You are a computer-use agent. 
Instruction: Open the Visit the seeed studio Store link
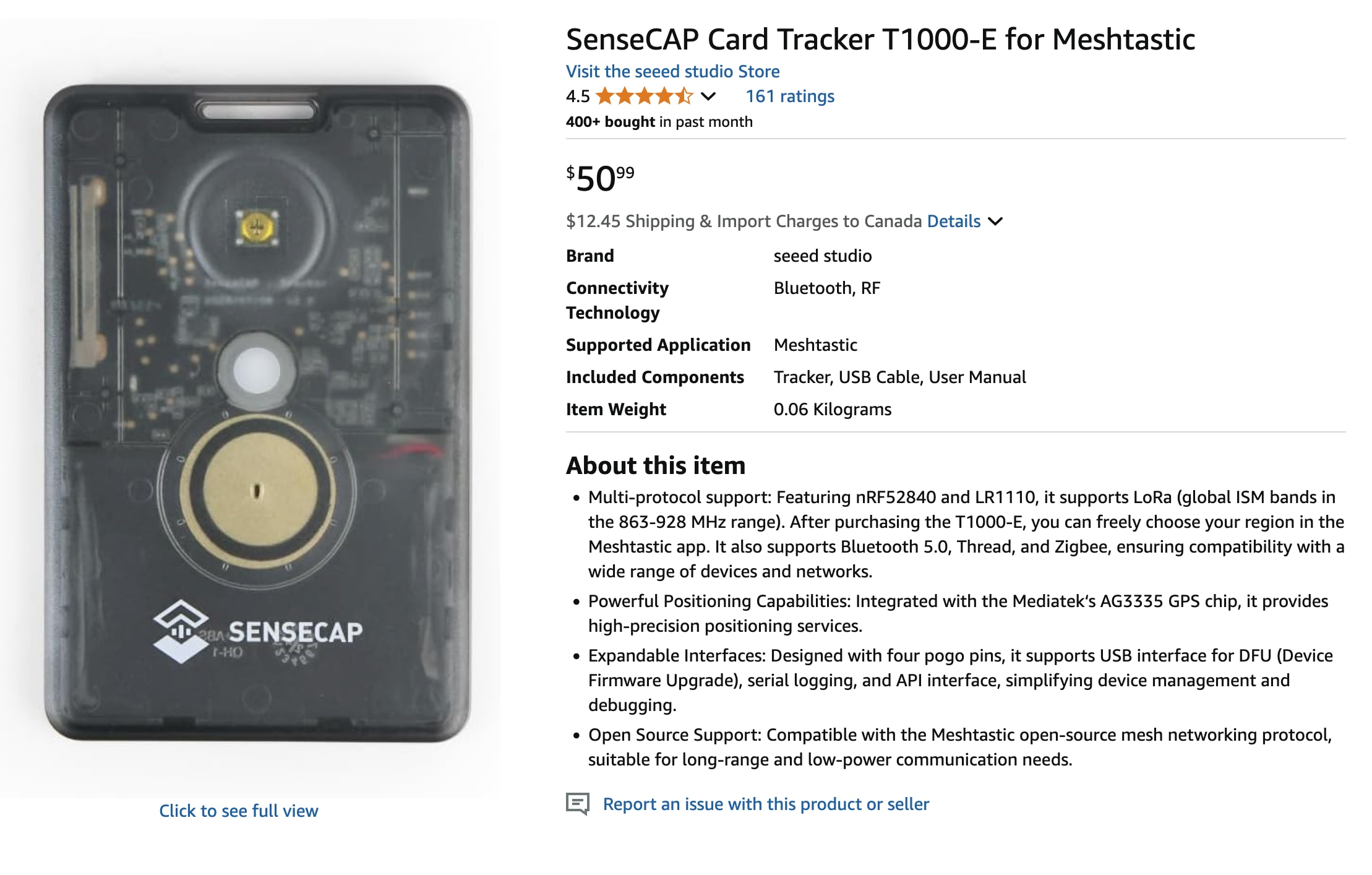(x=672, y=72)
